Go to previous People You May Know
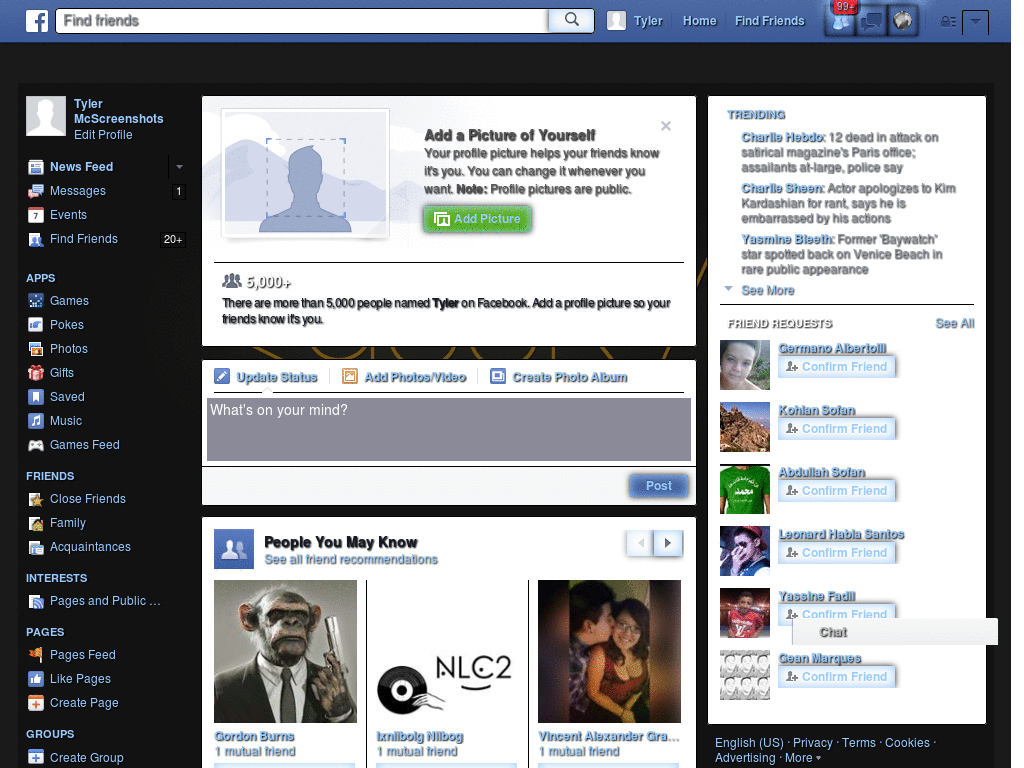 [641, 543]
